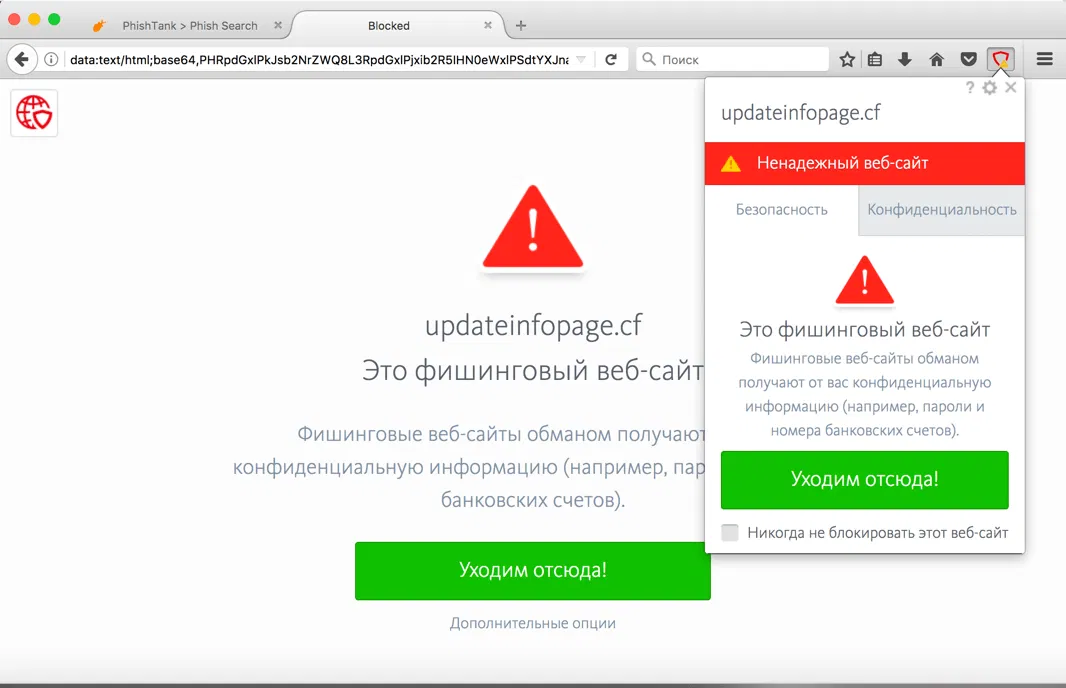Screen dimensions: 1066x688
Task: Open the Pocket icon in toolbar
Action: [x=969, y=59]
